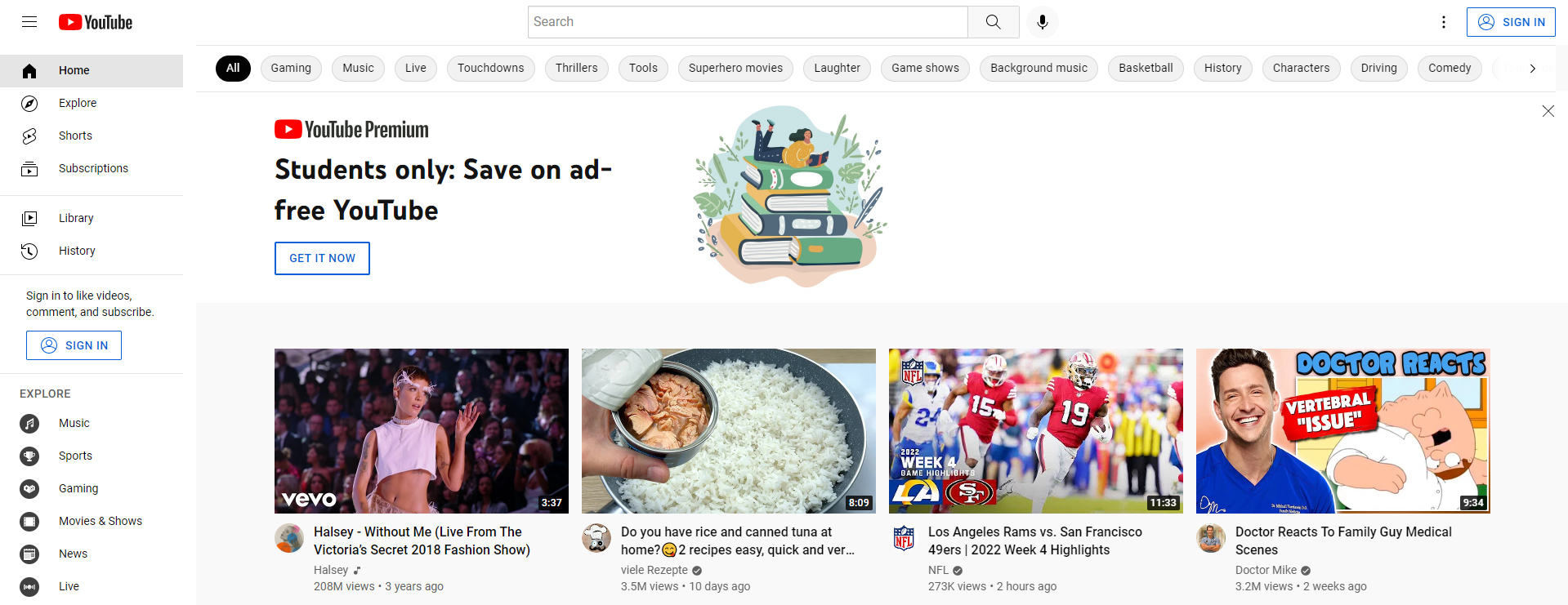Screen dimensions: 1568x605
Task: Select the Comedy filter chip
Action: (1450, 69)
